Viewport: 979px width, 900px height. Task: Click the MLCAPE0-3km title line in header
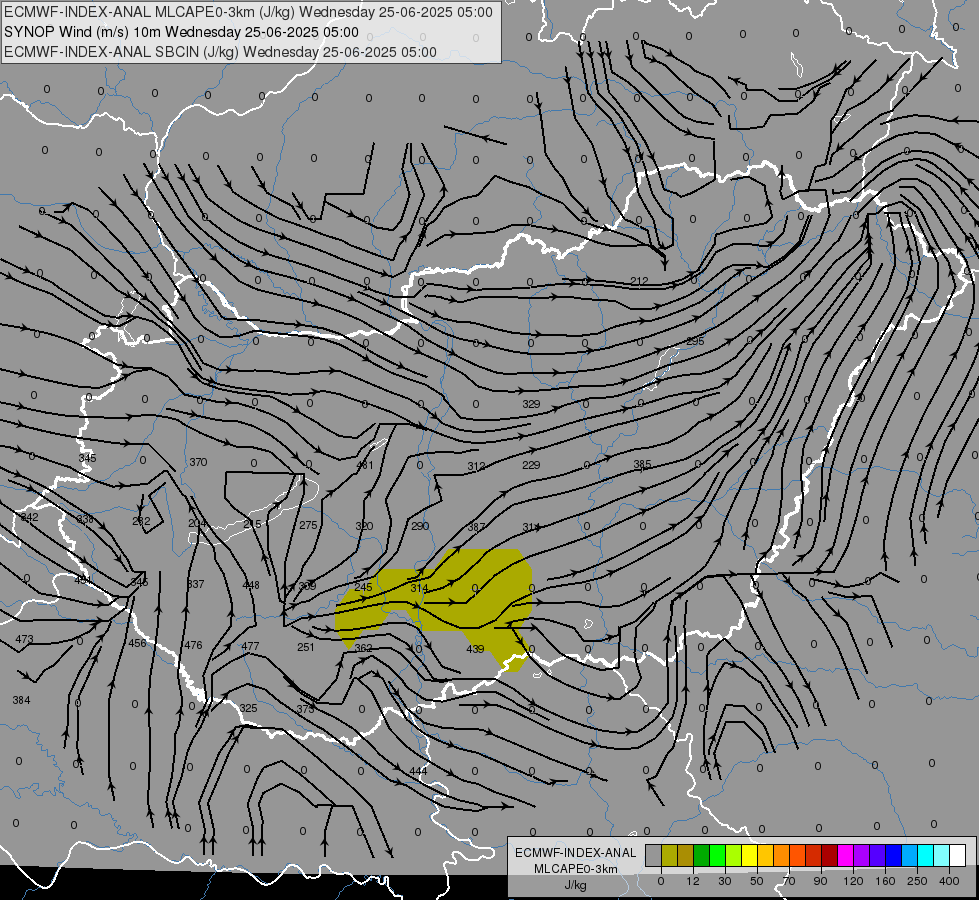[248, 12]
